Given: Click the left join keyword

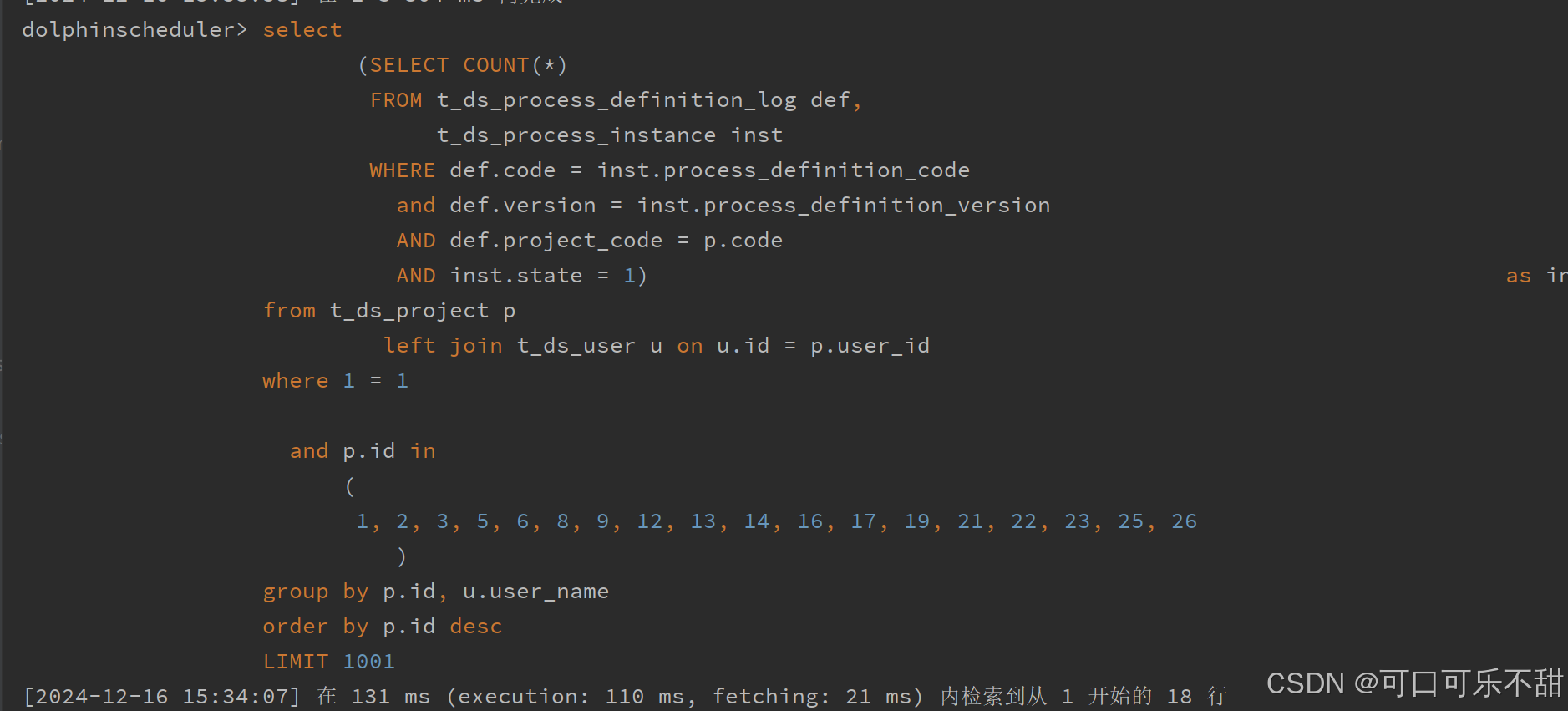Looking at the screenshot, I should 443,346.
